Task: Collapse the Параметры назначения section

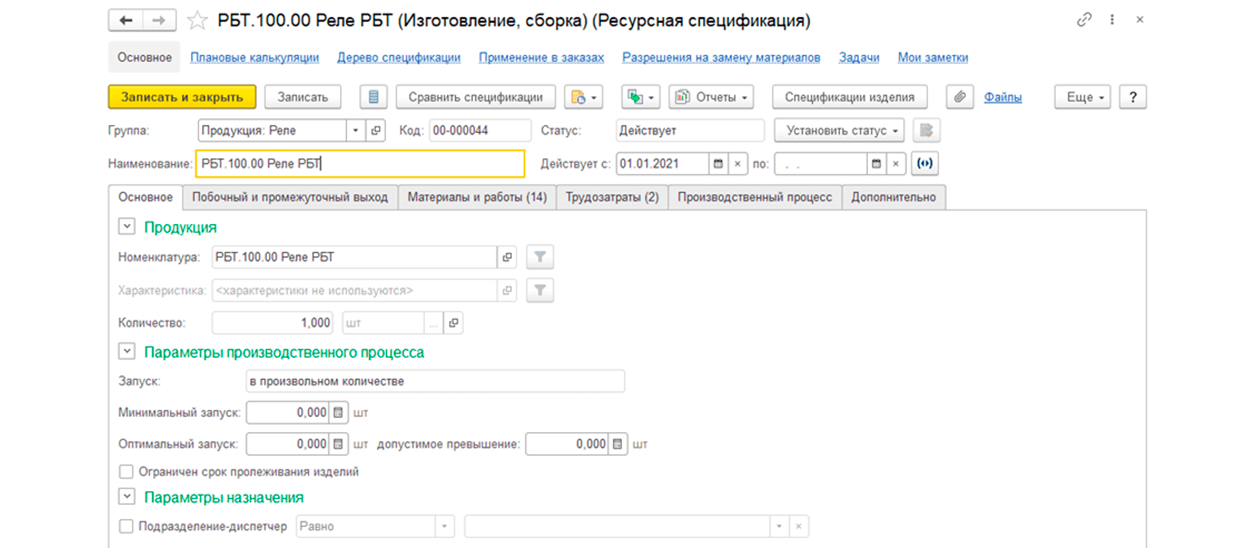Action: (126, 497)
